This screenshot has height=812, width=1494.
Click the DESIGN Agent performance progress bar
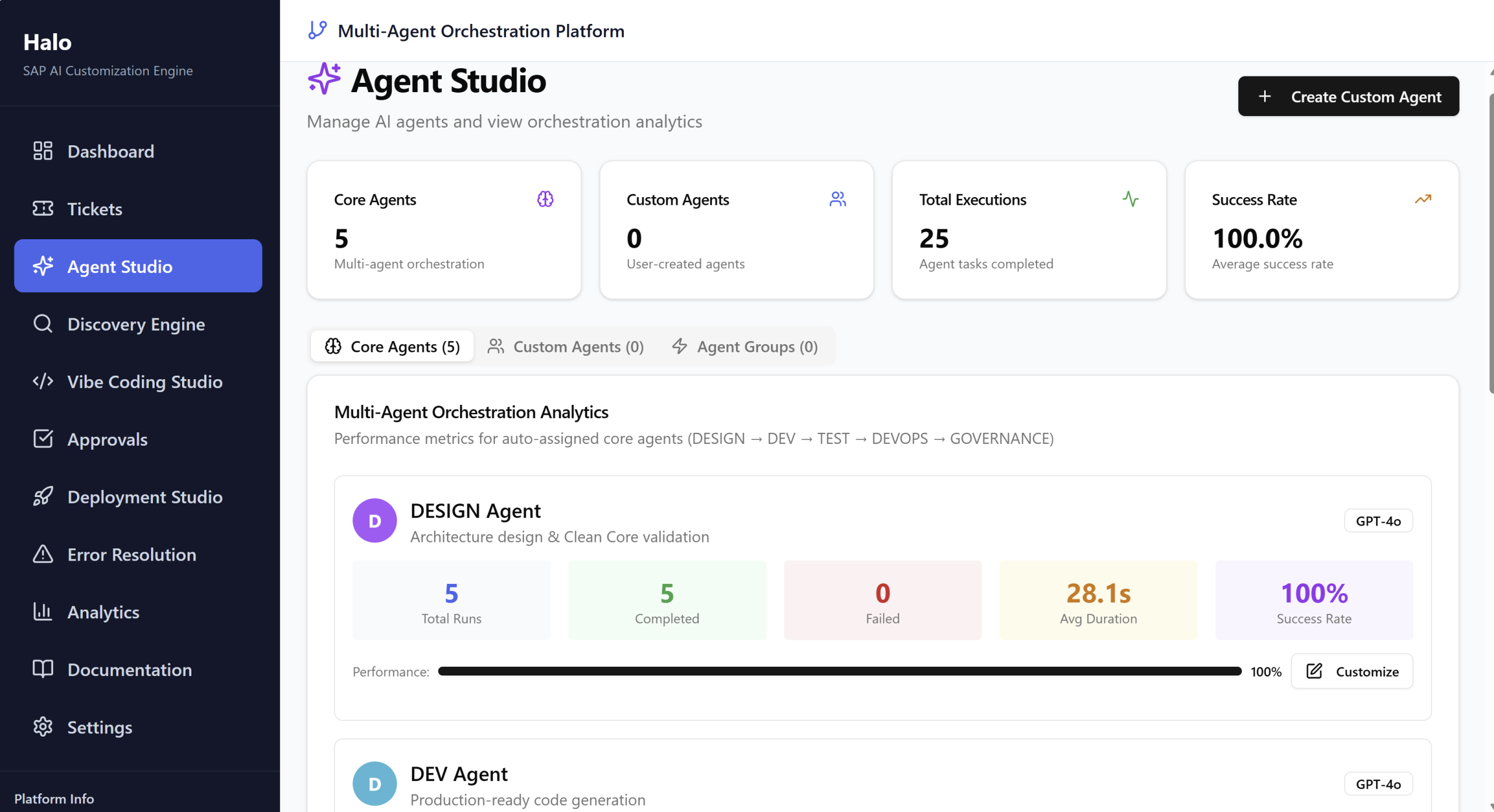click(839, 671)
